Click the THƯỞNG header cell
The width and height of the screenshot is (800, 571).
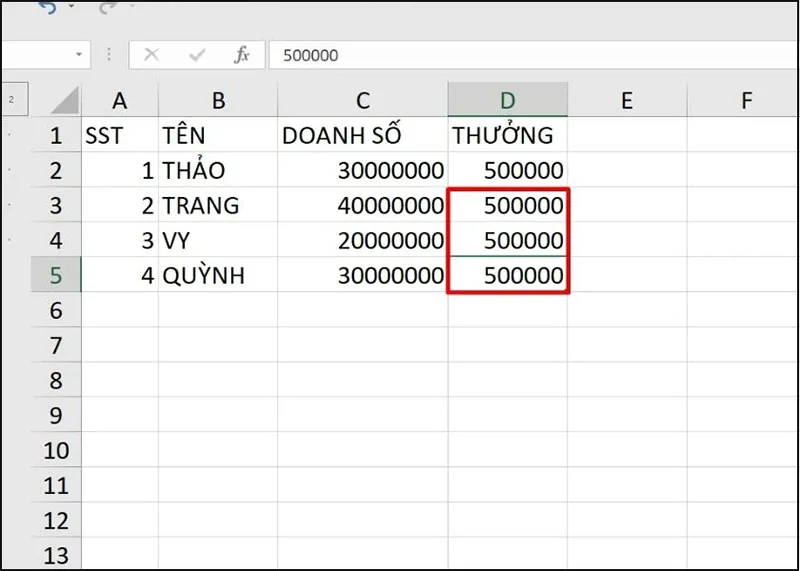(508, 135)
